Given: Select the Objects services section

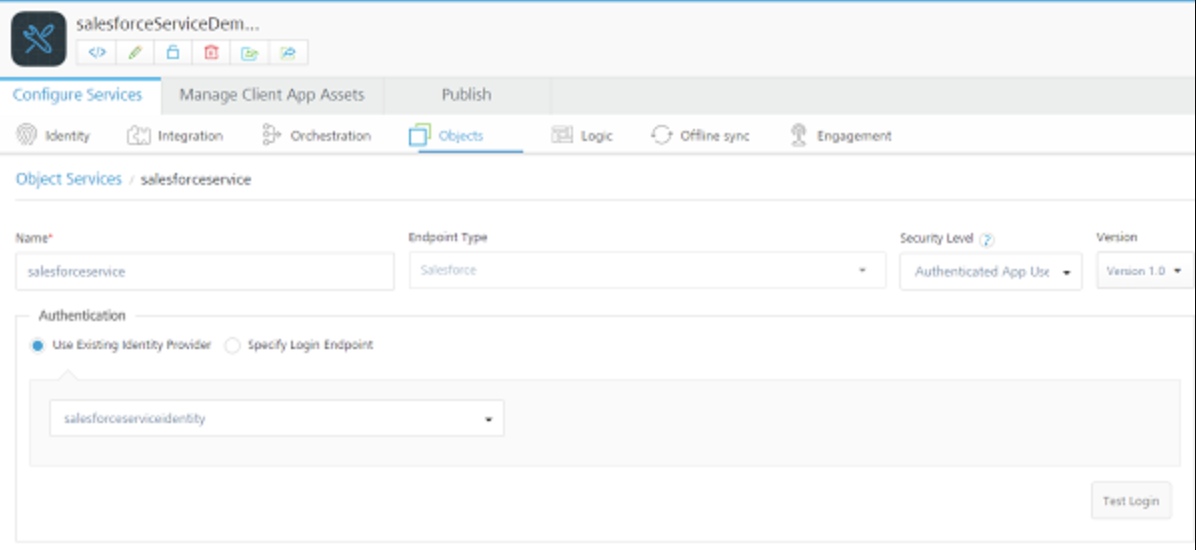Looking at the screenshot, I should pyautogui.click(x=447, y=136).
